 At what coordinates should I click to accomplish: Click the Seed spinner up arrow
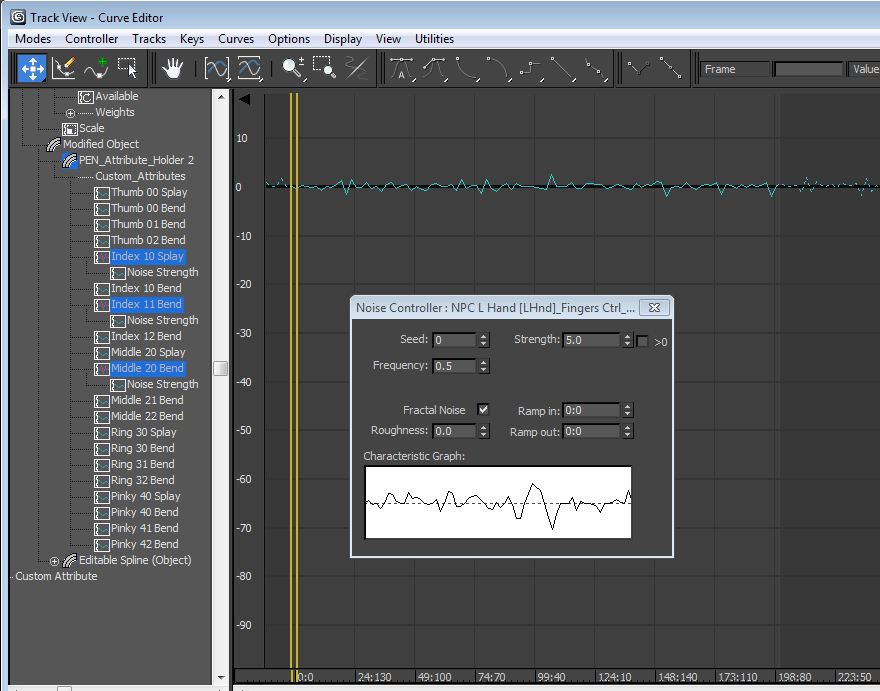coord(483,336)
